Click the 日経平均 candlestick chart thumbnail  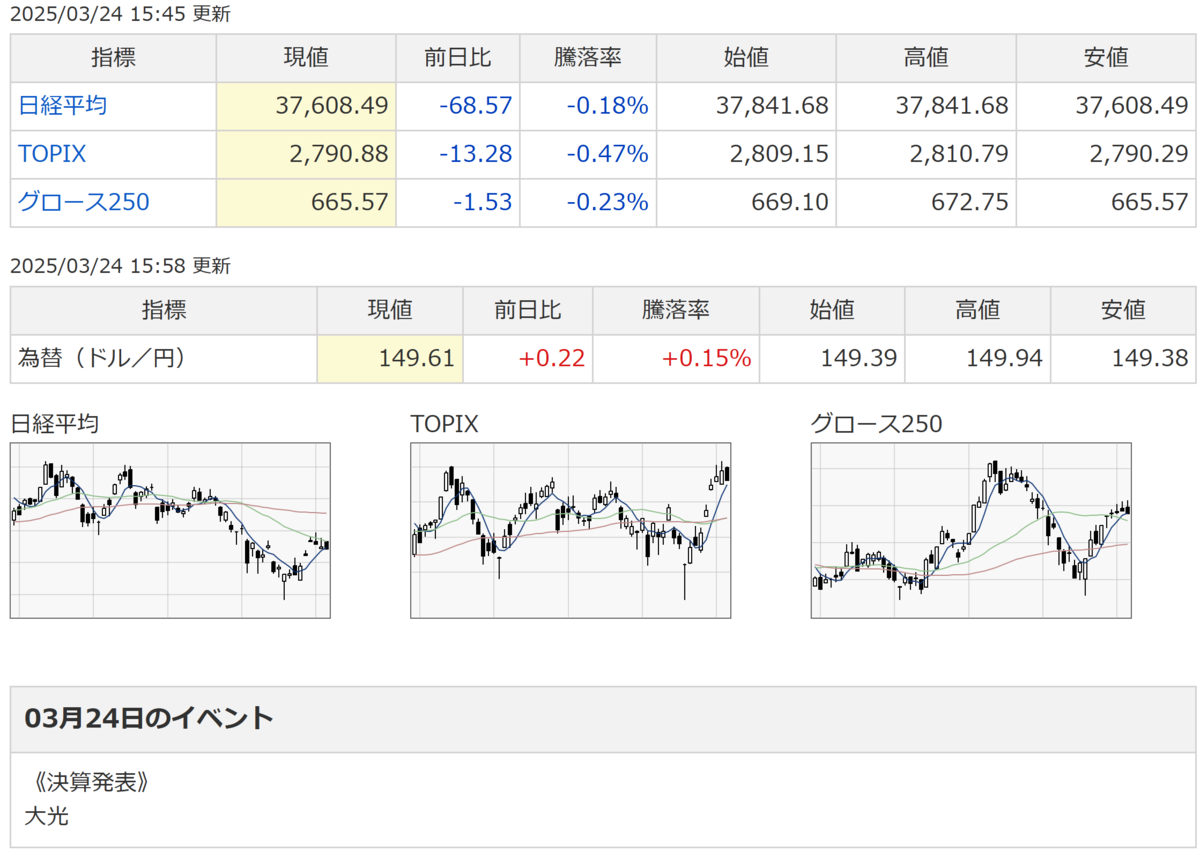coord(170,530)
